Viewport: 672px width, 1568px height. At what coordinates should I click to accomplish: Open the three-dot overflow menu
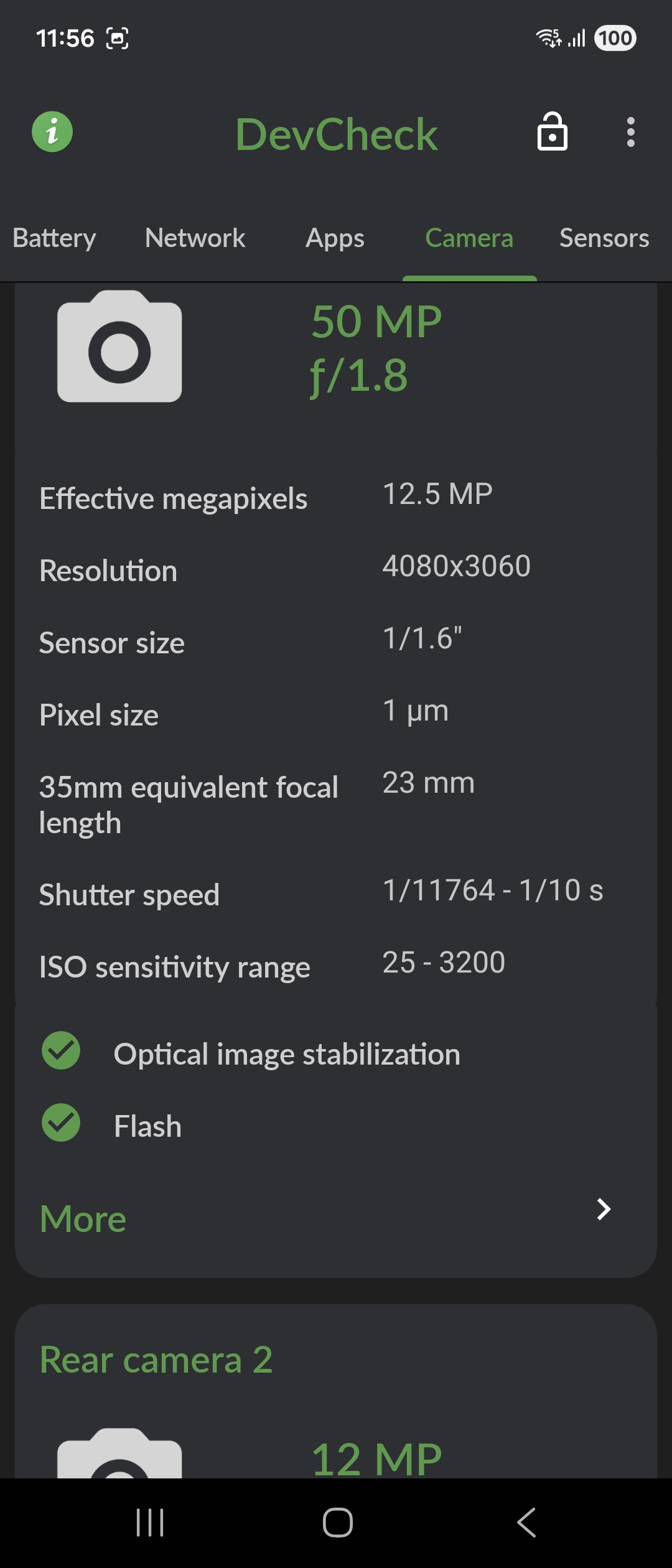630,132
